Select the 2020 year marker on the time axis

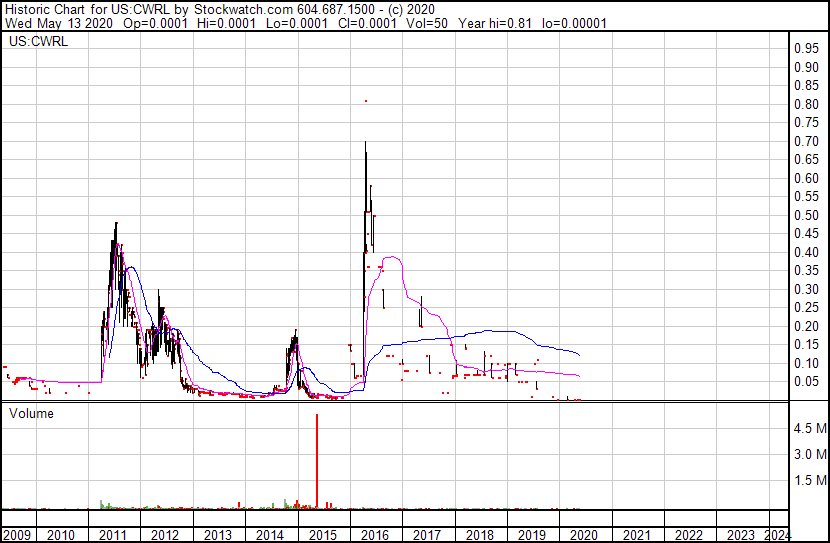tap(584, 535)
